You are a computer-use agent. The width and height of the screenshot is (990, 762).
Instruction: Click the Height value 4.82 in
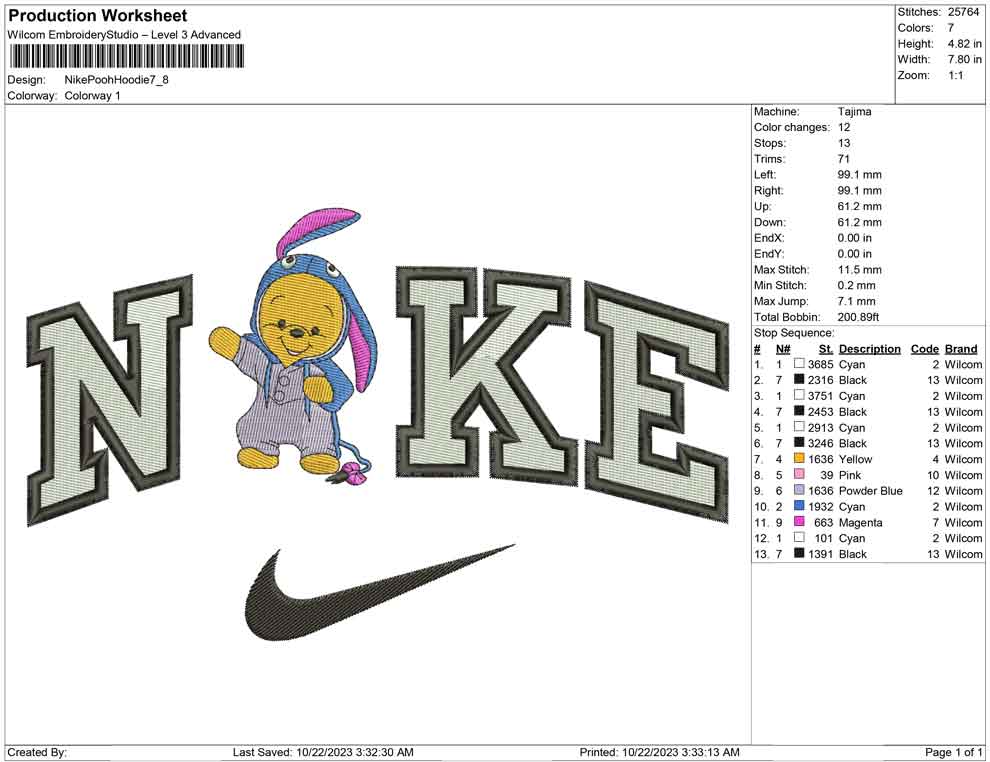click(x=965, y=44)
